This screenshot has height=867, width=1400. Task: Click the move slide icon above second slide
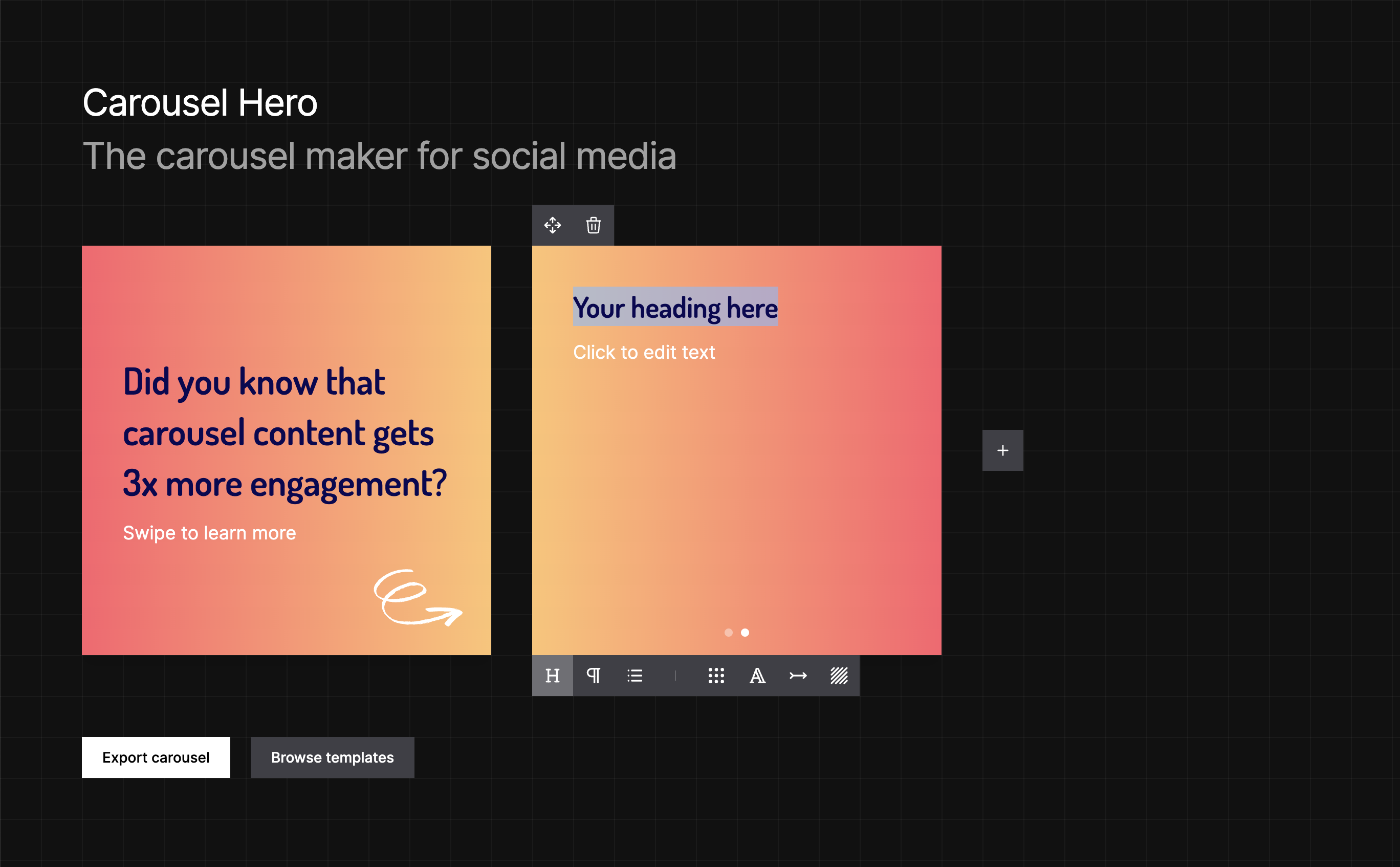point(552,225)
